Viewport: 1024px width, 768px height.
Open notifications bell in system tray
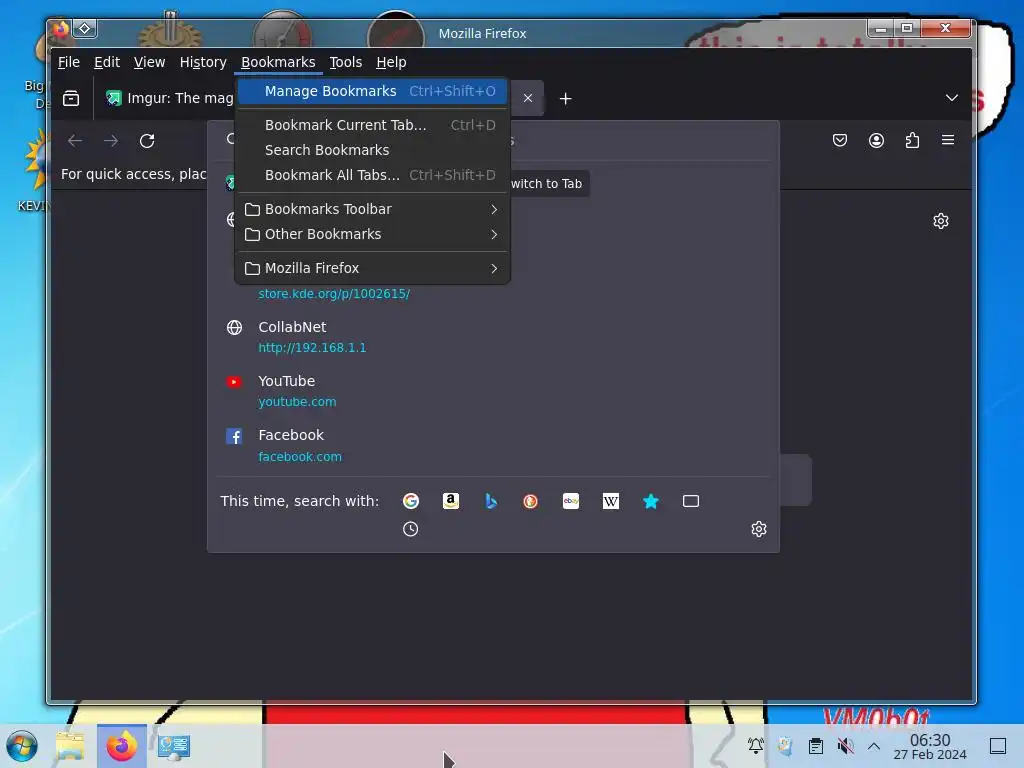point(756,745)
